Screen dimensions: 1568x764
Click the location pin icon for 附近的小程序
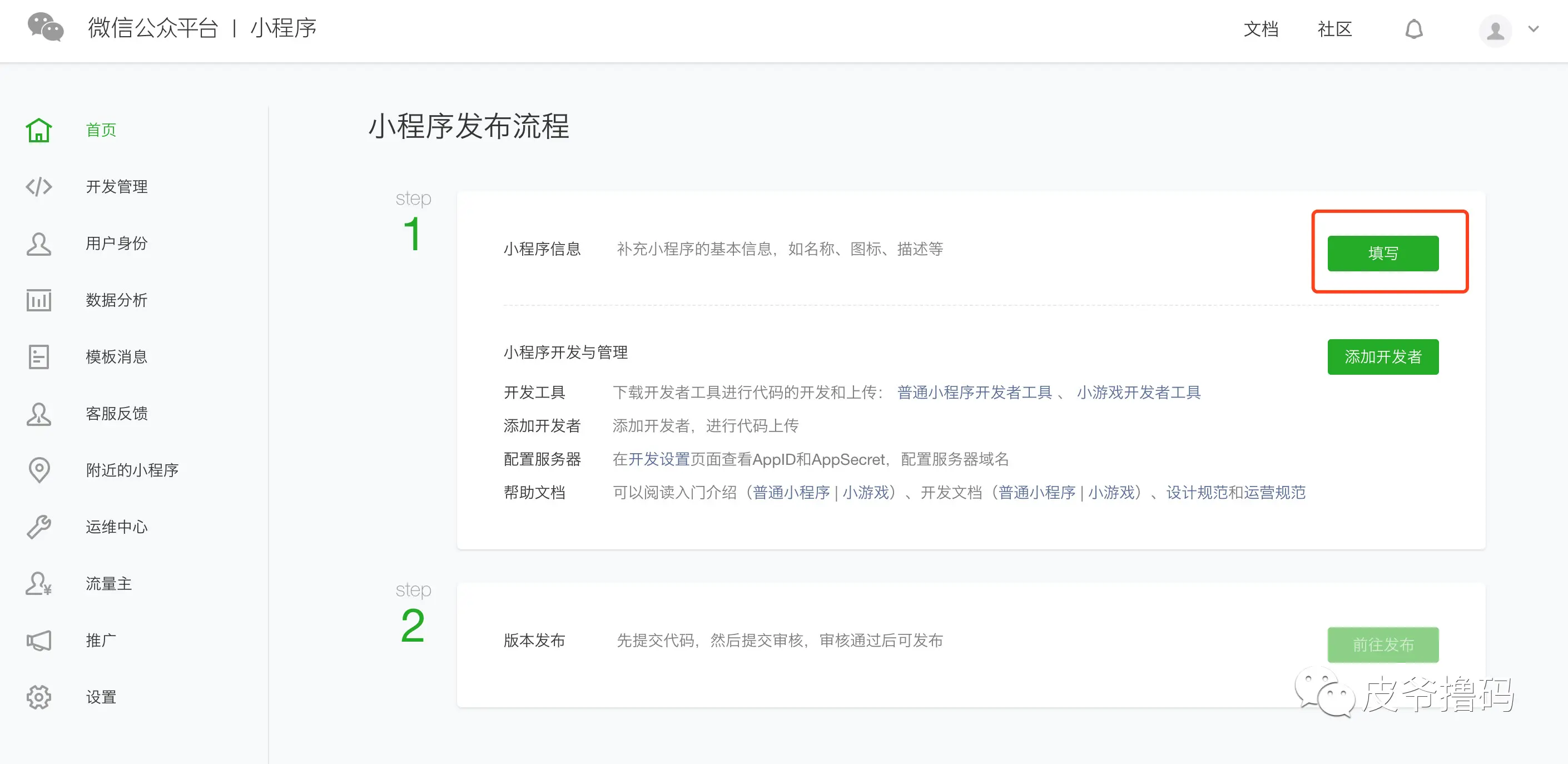coord(39,470)
